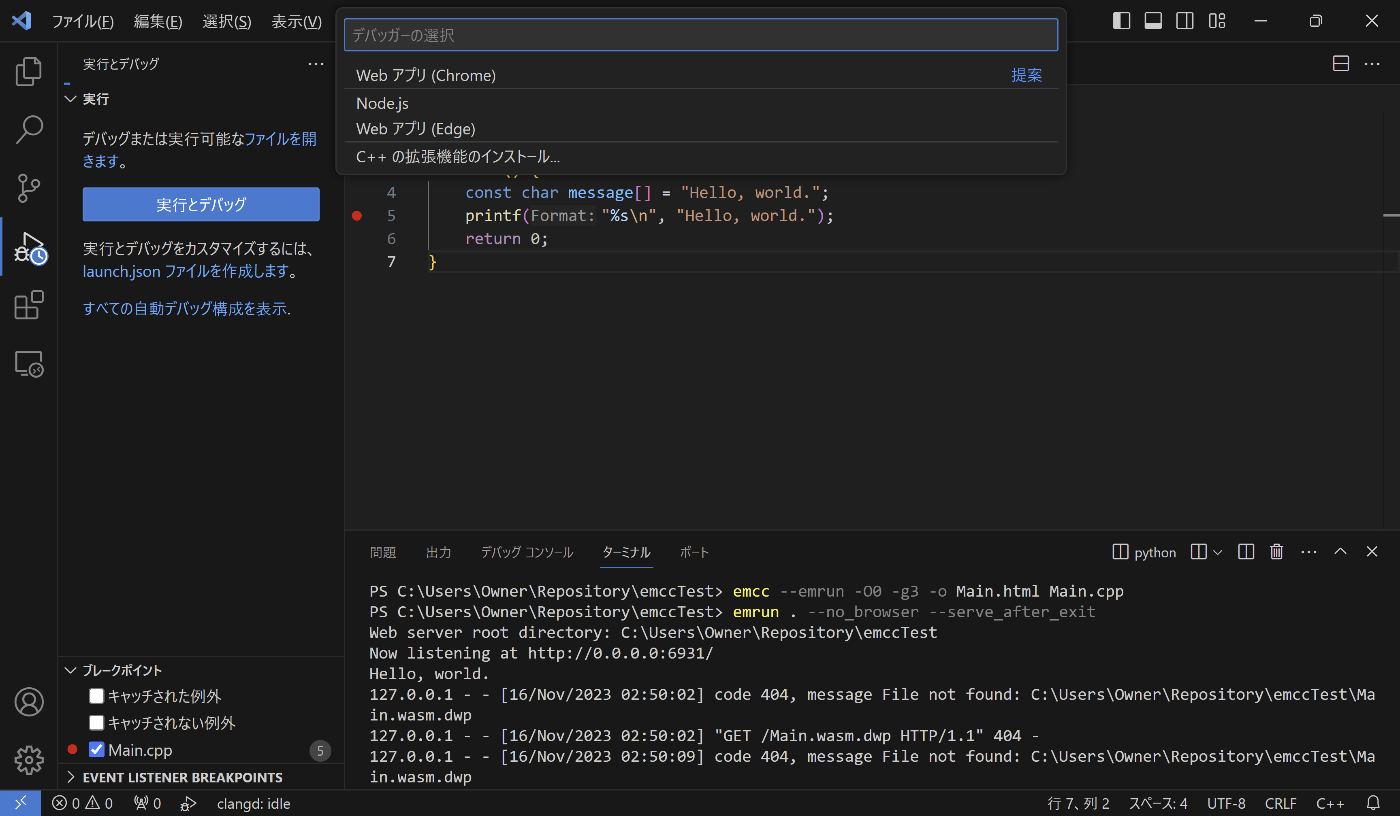Click clangd: idle status bar entry
Screen dimensions: 1400x816
coord(254,803)
